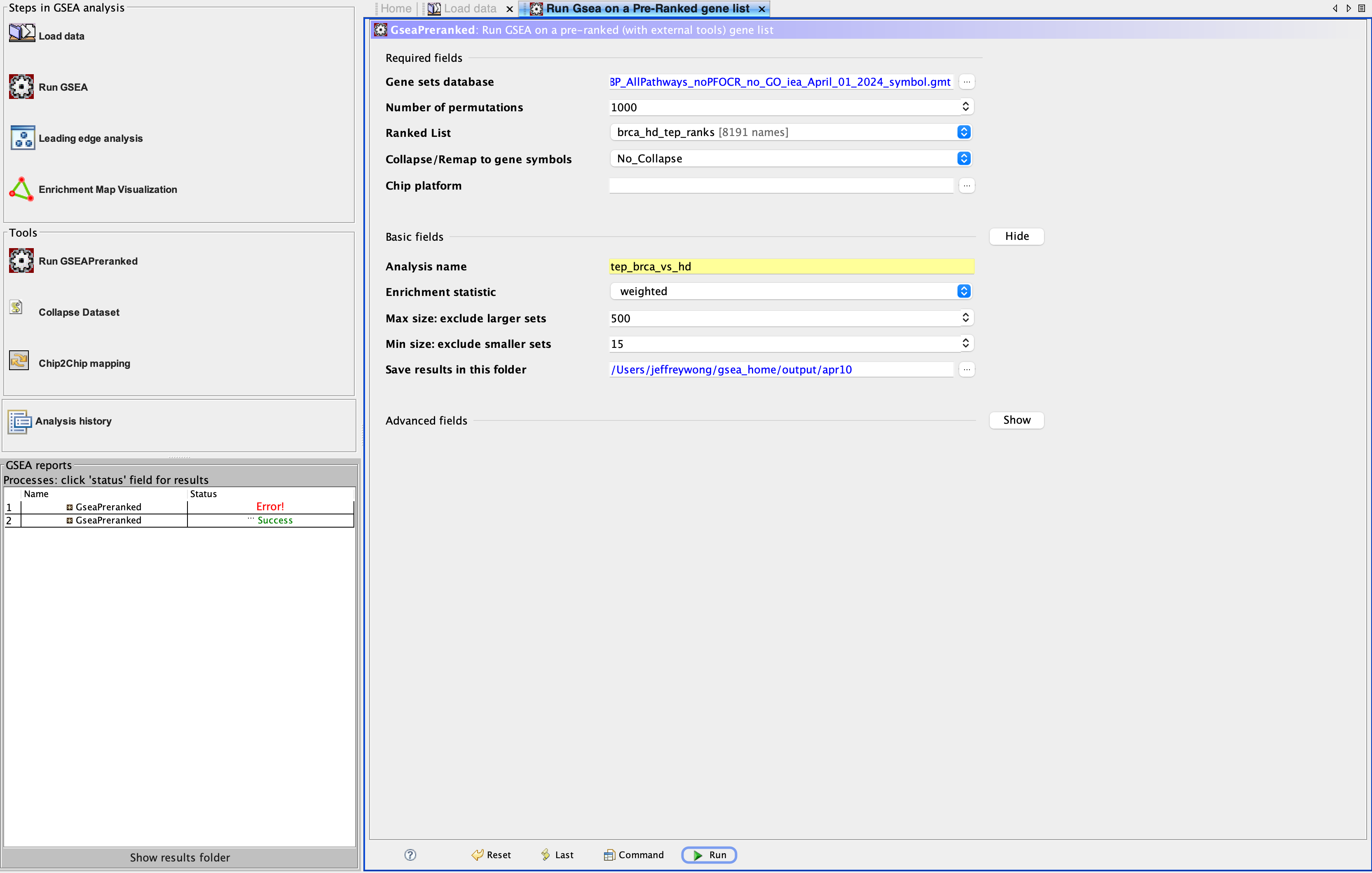Click the Command button
Image resolution: width=1372 pixels, height=873 pixels.
coord(634,855)
